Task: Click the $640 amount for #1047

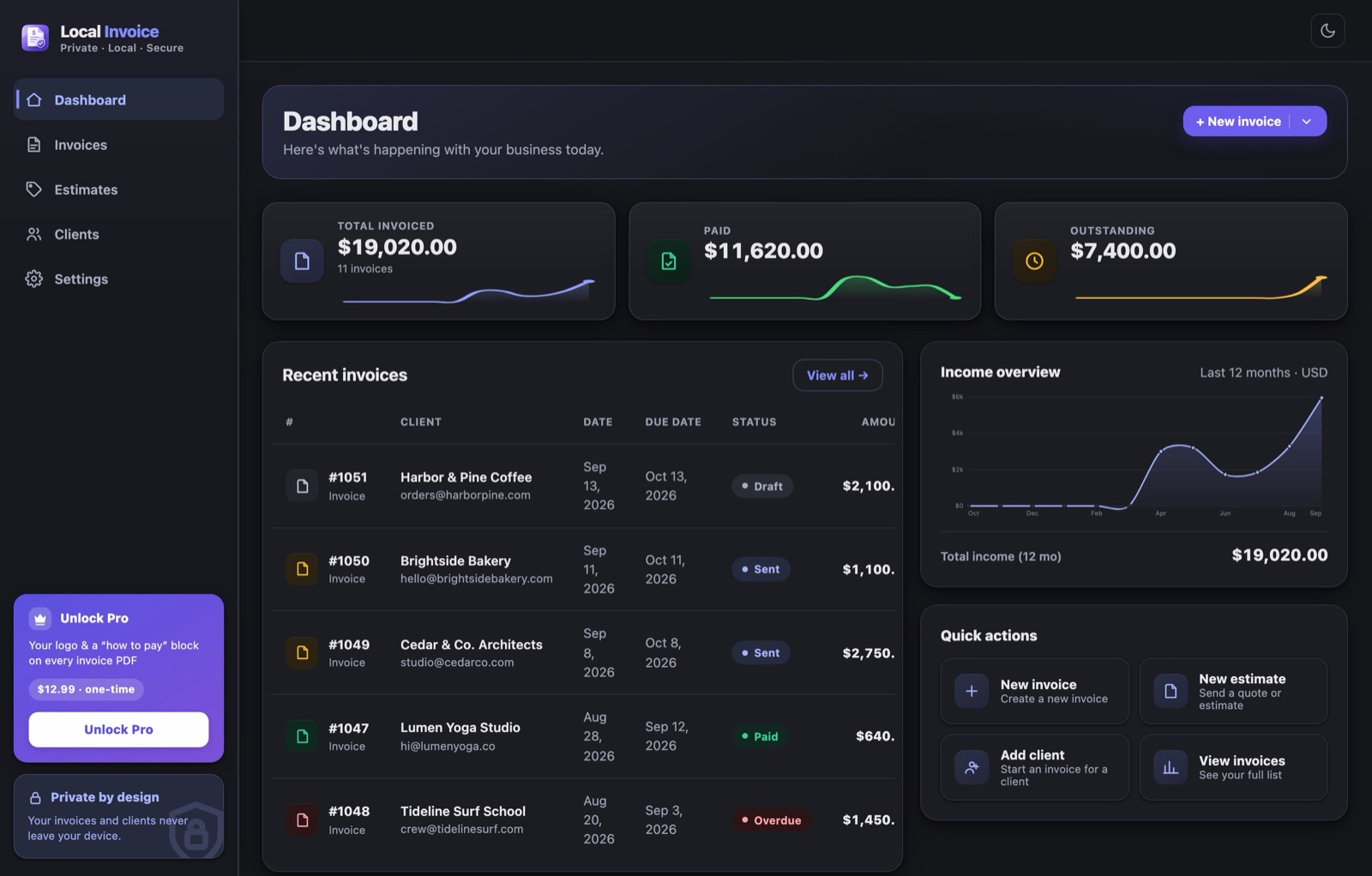Action: (x=875, y=736)
